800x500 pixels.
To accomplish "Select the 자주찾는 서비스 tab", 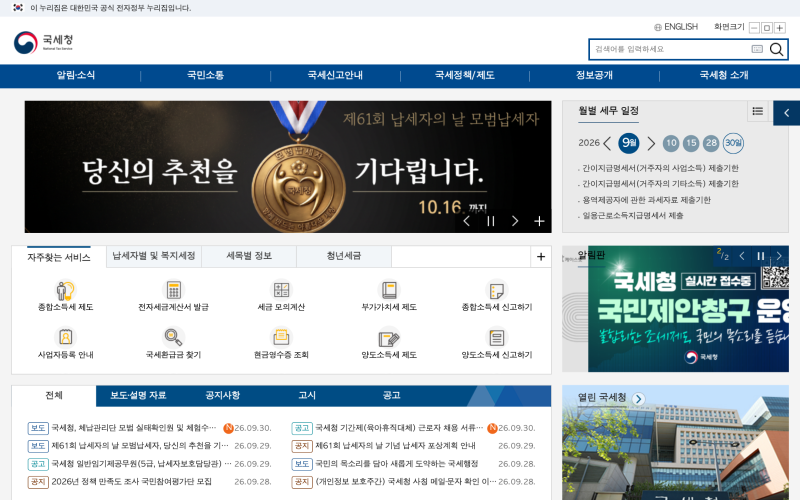I will [x=59, y=257].
